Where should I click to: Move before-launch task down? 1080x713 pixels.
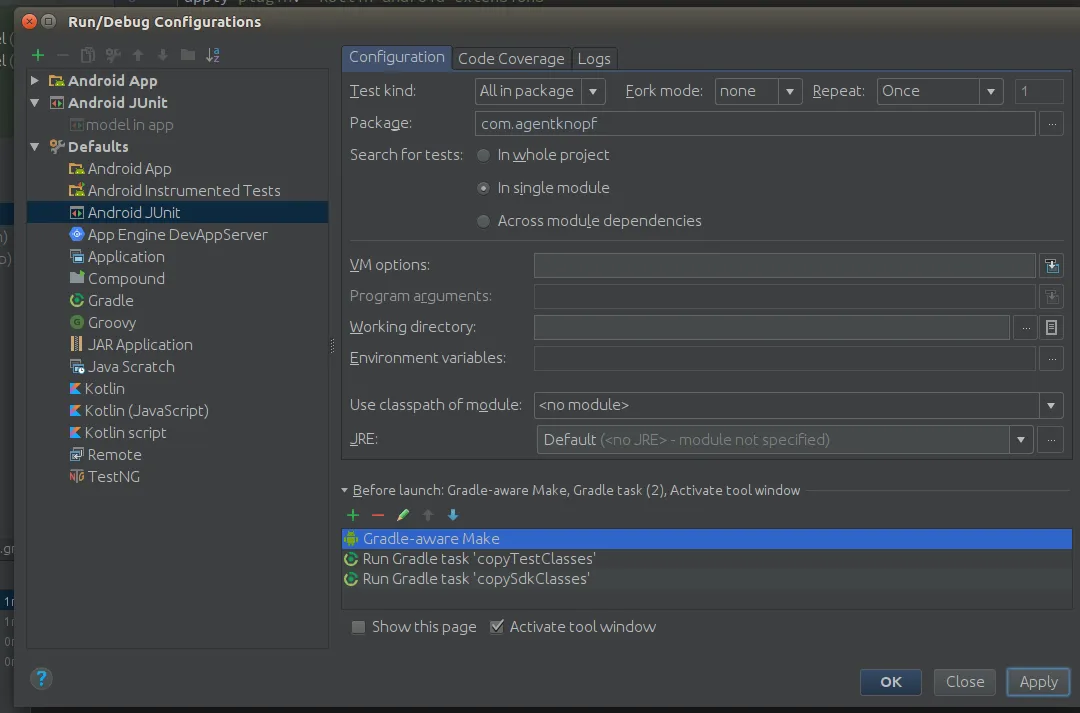(453, 515)
